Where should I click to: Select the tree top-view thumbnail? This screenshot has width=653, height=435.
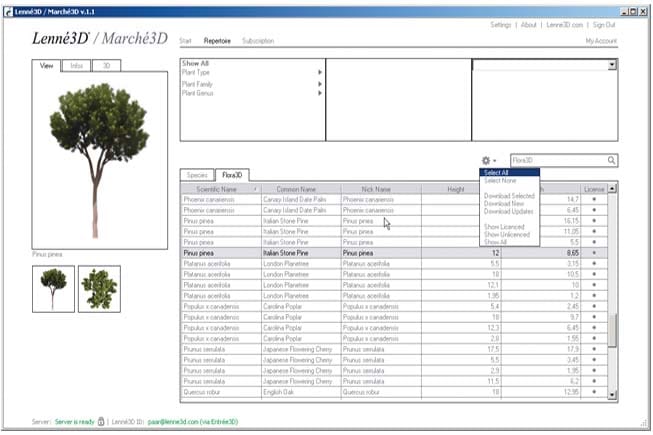click(99, 289)
